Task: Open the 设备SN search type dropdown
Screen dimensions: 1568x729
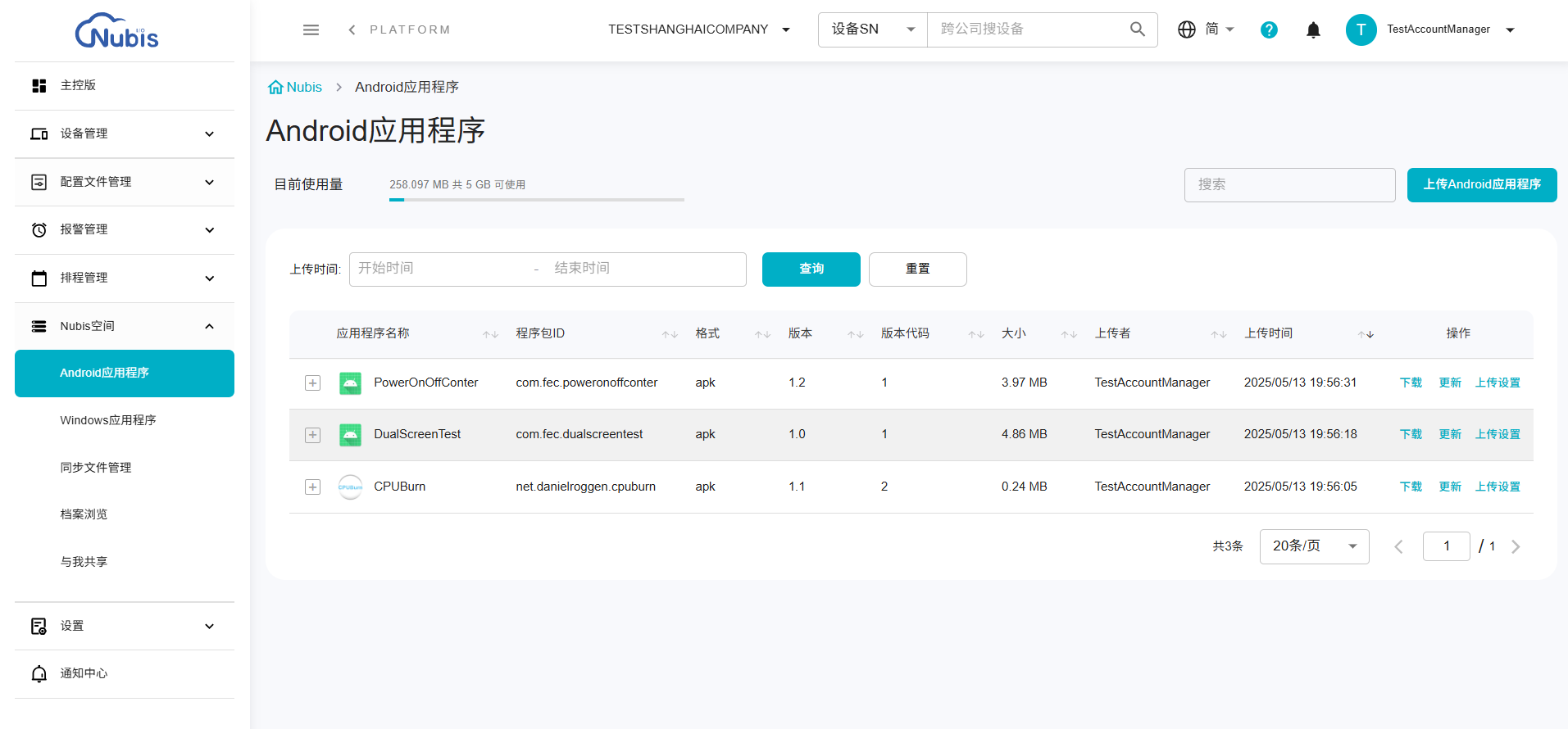Action: point(873,29)
